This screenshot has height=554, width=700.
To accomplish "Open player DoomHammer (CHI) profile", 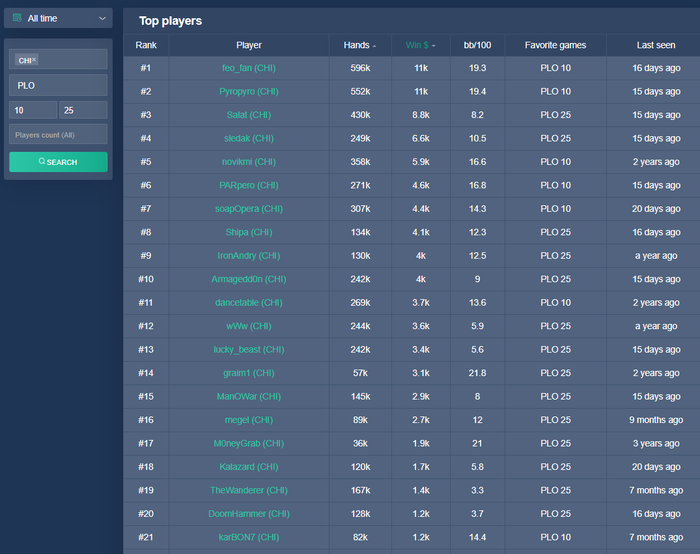I will click(249, 513).
